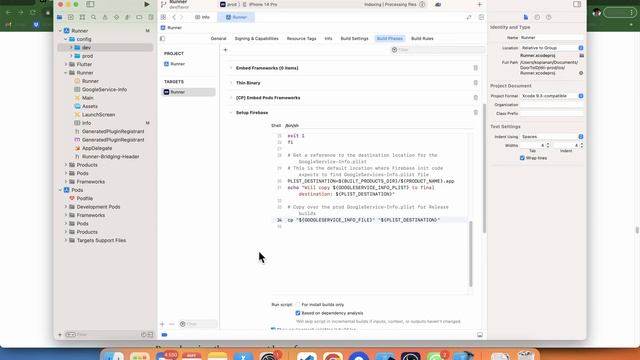The image size is (640, 360).
Task: Click the build phases Filter field
Action: click(438, 50)
